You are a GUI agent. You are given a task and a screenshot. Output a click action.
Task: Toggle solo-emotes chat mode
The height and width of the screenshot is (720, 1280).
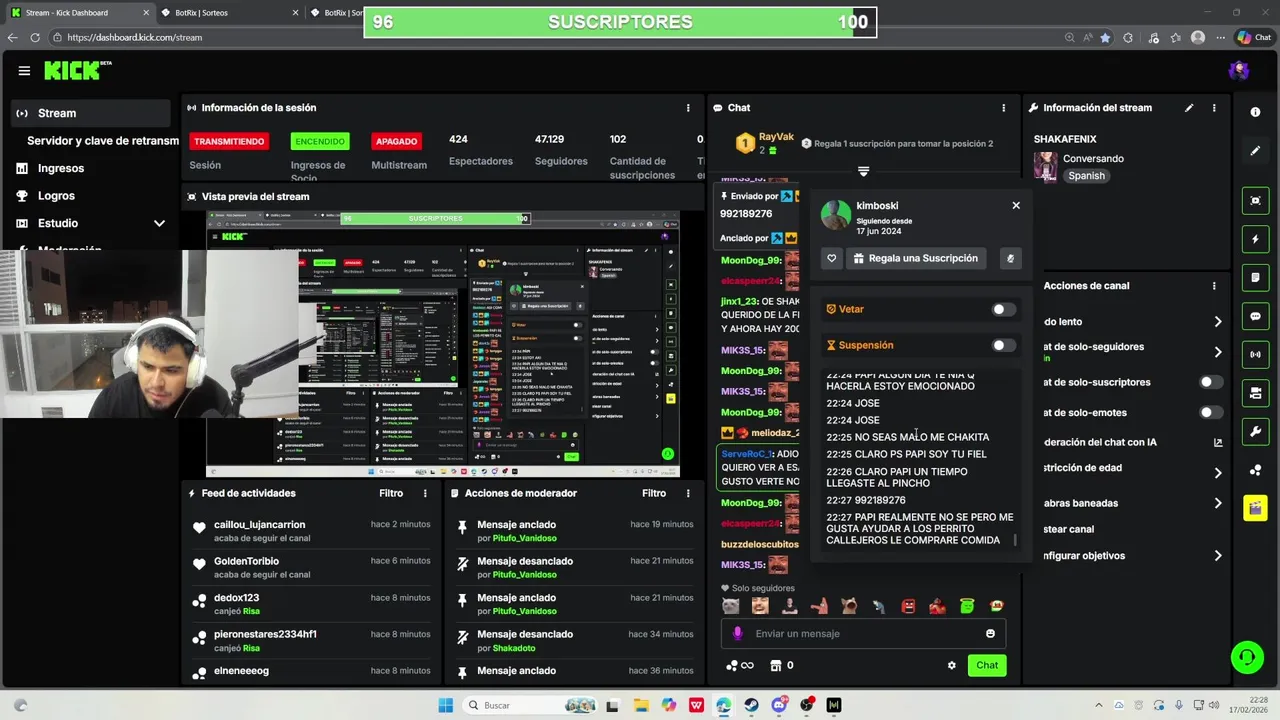[1211, 412]
